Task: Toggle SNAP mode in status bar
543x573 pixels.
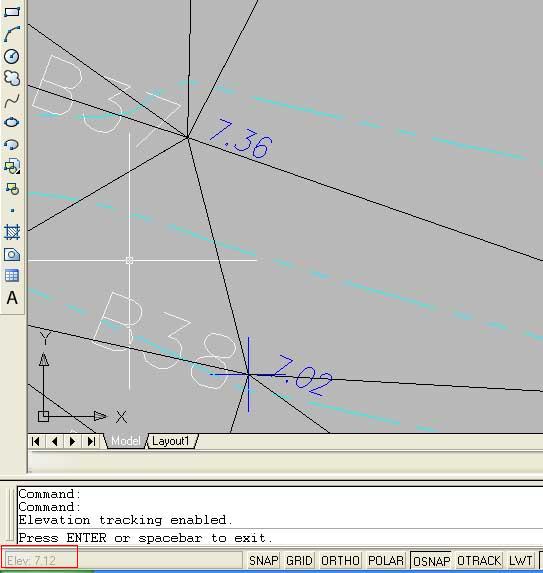Action: [263, 561]
